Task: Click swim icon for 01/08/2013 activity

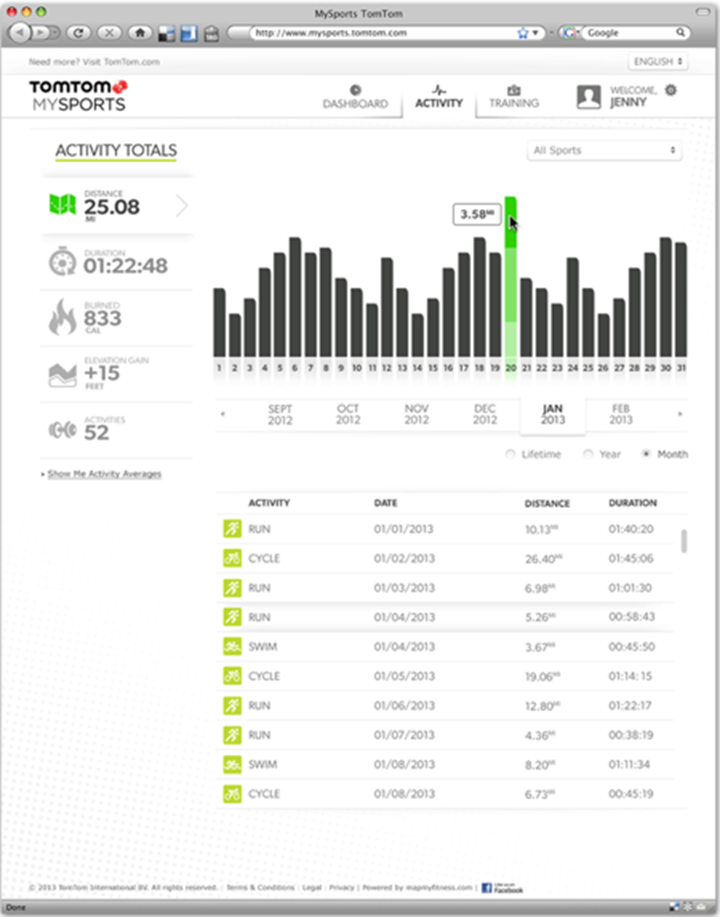Action: [232, 764]
